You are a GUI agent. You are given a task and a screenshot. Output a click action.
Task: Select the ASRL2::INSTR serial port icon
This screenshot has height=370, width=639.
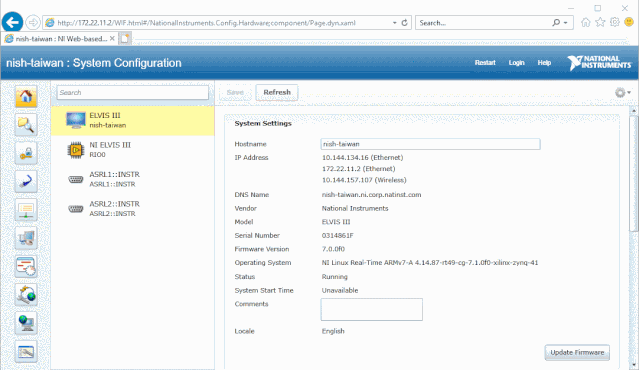(76, 209)
